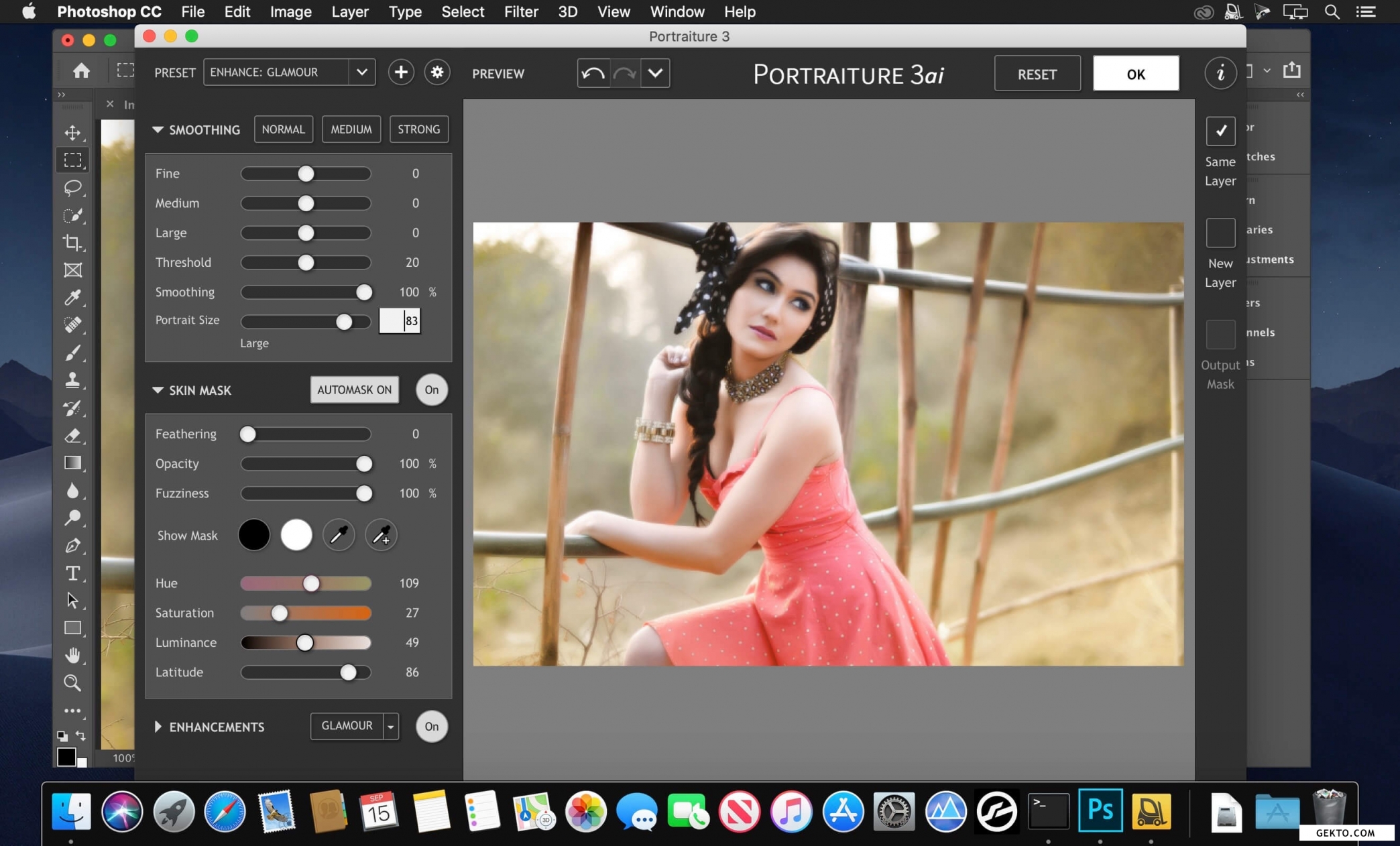This screenshot has height=846, width=1400.
Task: Select the Zoom tool in Photoshop toolbar
Action: (72, 683)
